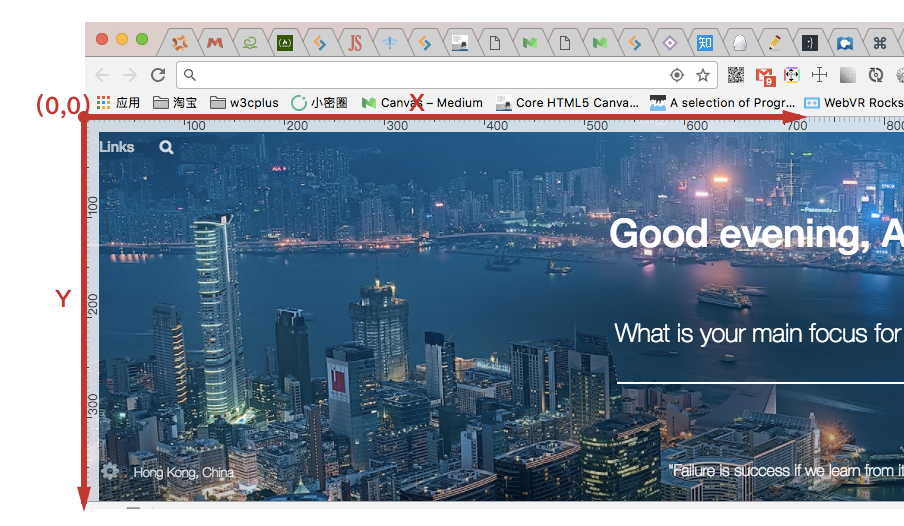Open the w3cplus bookmarks folder
904x526 pixels.
(x=244, y=103)
